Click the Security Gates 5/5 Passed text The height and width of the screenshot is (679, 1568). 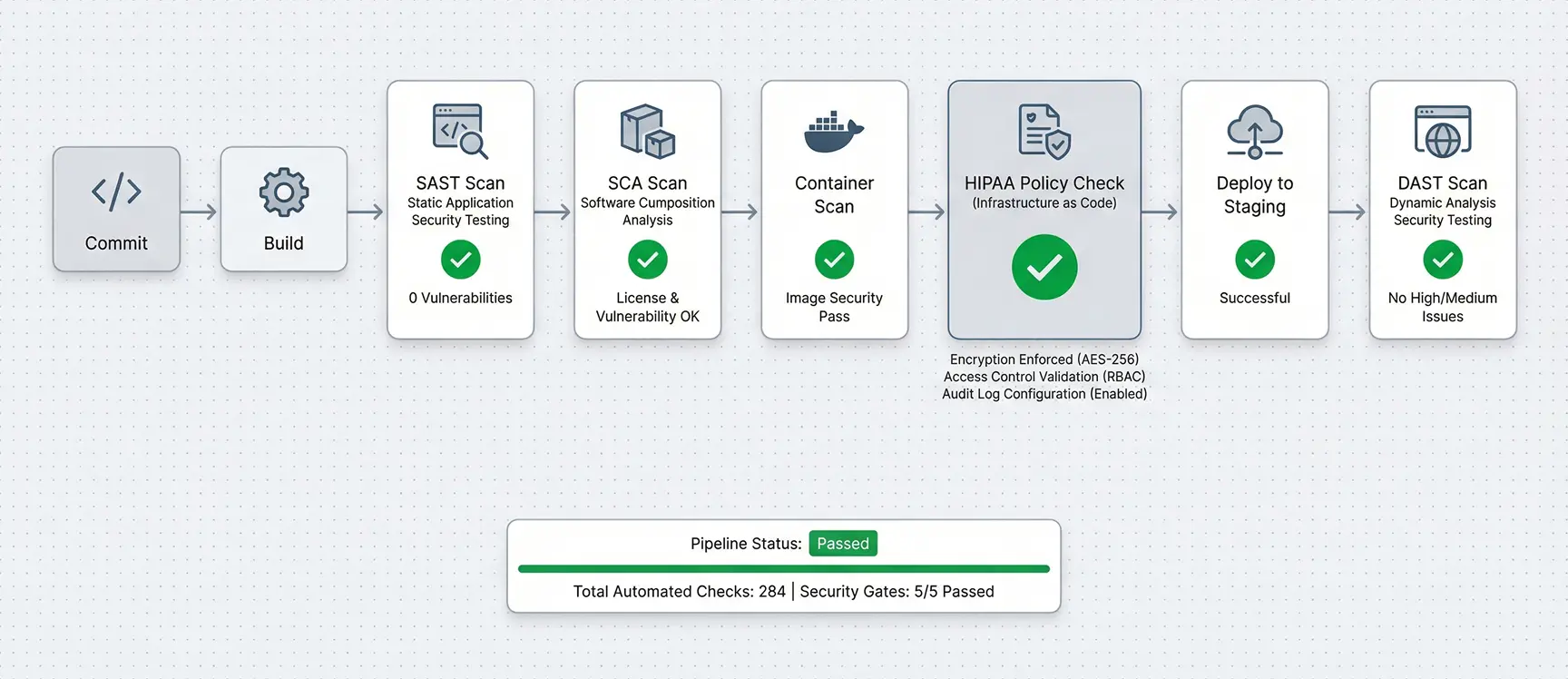pos(897,592)
